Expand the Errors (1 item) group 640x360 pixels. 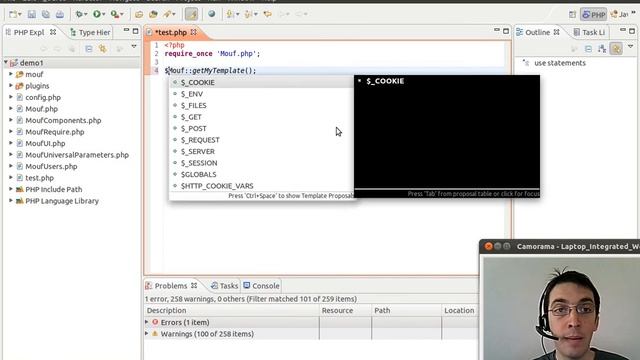(147, 322)
